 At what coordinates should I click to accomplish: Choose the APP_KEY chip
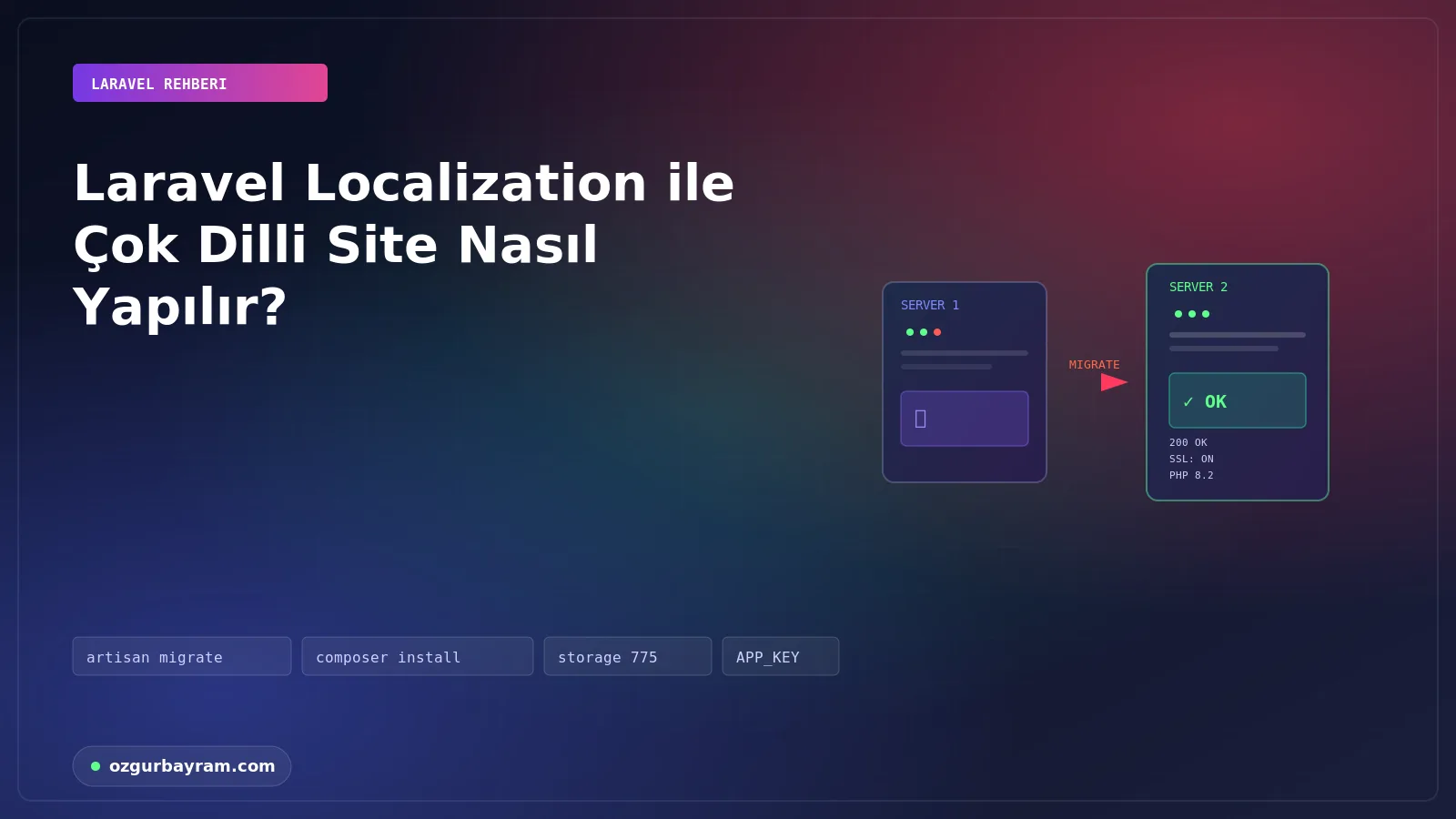point(781,656)
